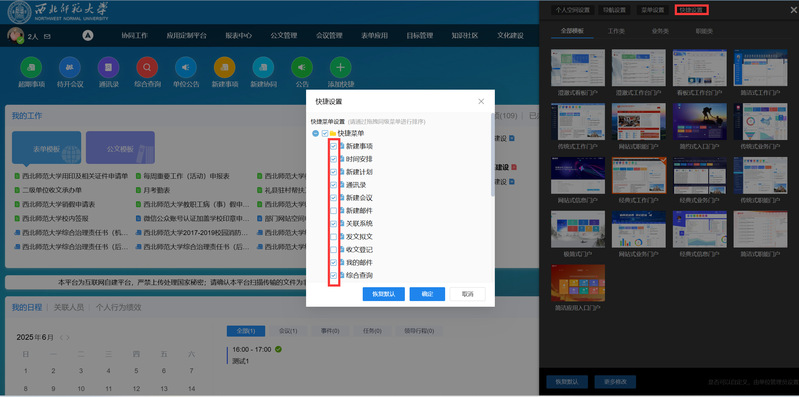The height and width of the screenshot is (397, 799).
Task: Open the 待开会议 shortcut icon
Action: pos(70,67)
